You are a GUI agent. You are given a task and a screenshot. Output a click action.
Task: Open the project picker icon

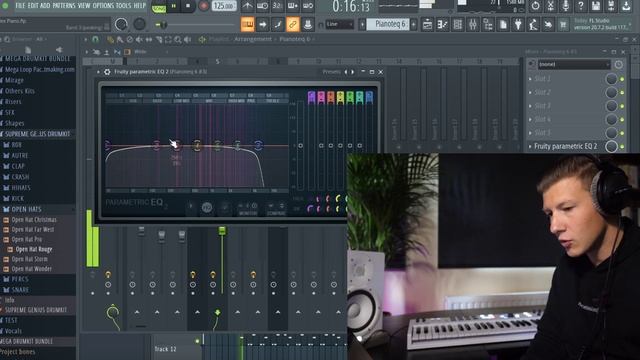(x=503, y=25)
